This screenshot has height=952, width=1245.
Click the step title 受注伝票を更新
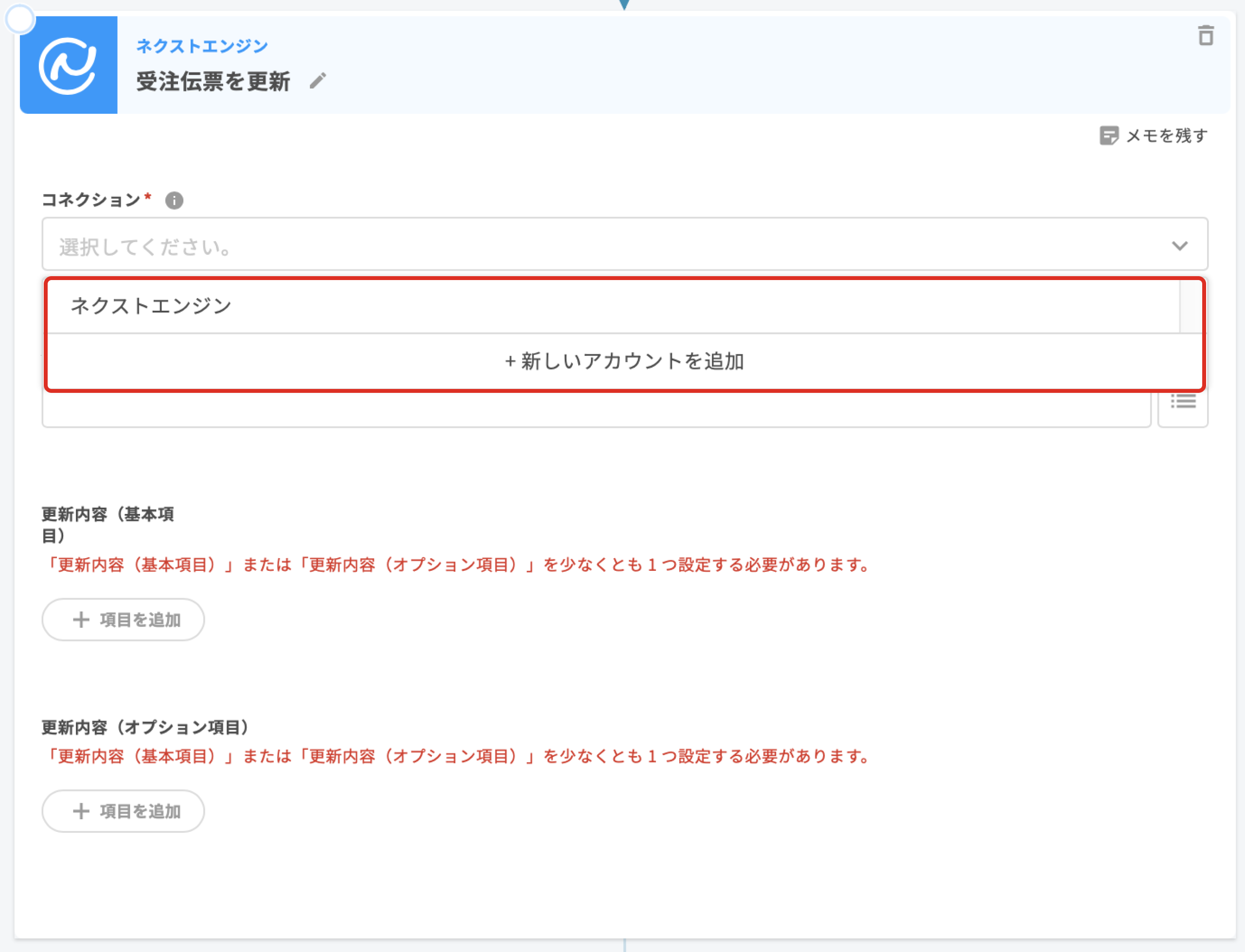pyautogui.click(x=213, y=81)
